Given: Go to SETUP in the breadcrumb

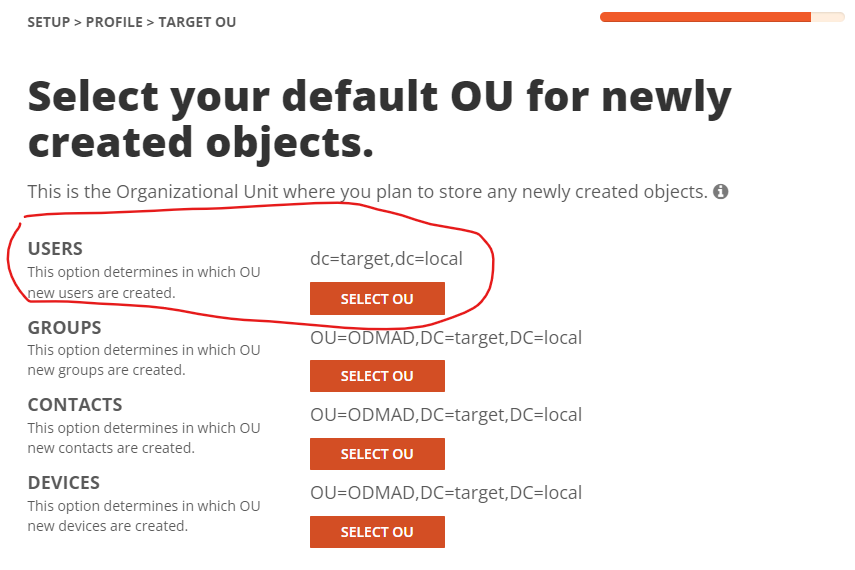Looking at the screenshot, I should 49,22.
